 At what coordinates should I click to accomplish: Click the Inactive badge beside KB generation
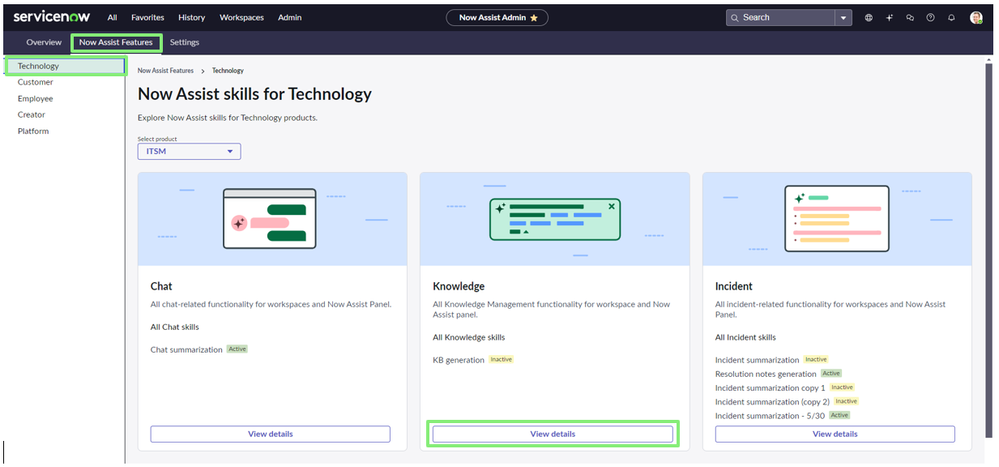[x=501, y=359]
